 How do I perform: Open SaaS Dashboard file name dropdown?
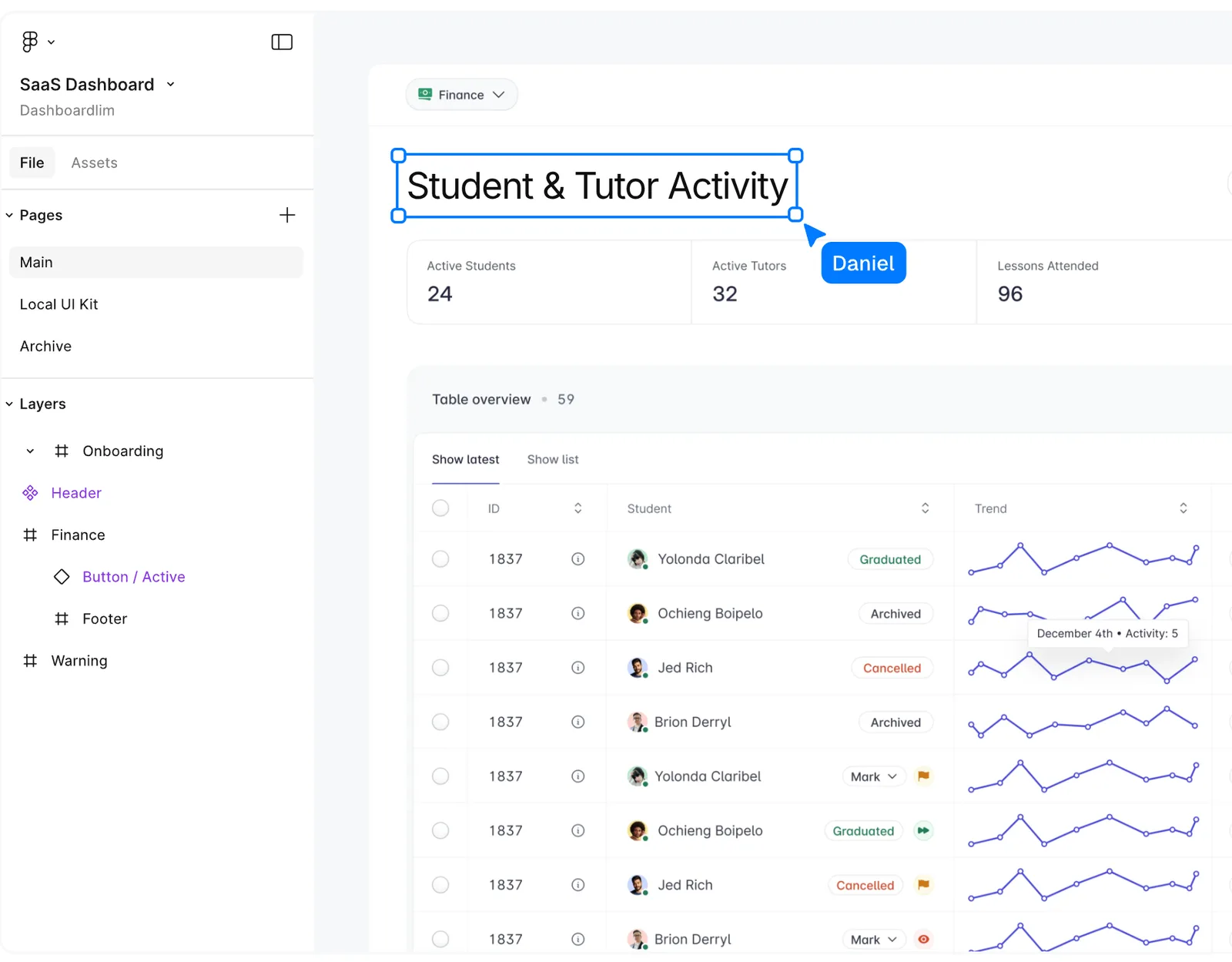[170, 85]
